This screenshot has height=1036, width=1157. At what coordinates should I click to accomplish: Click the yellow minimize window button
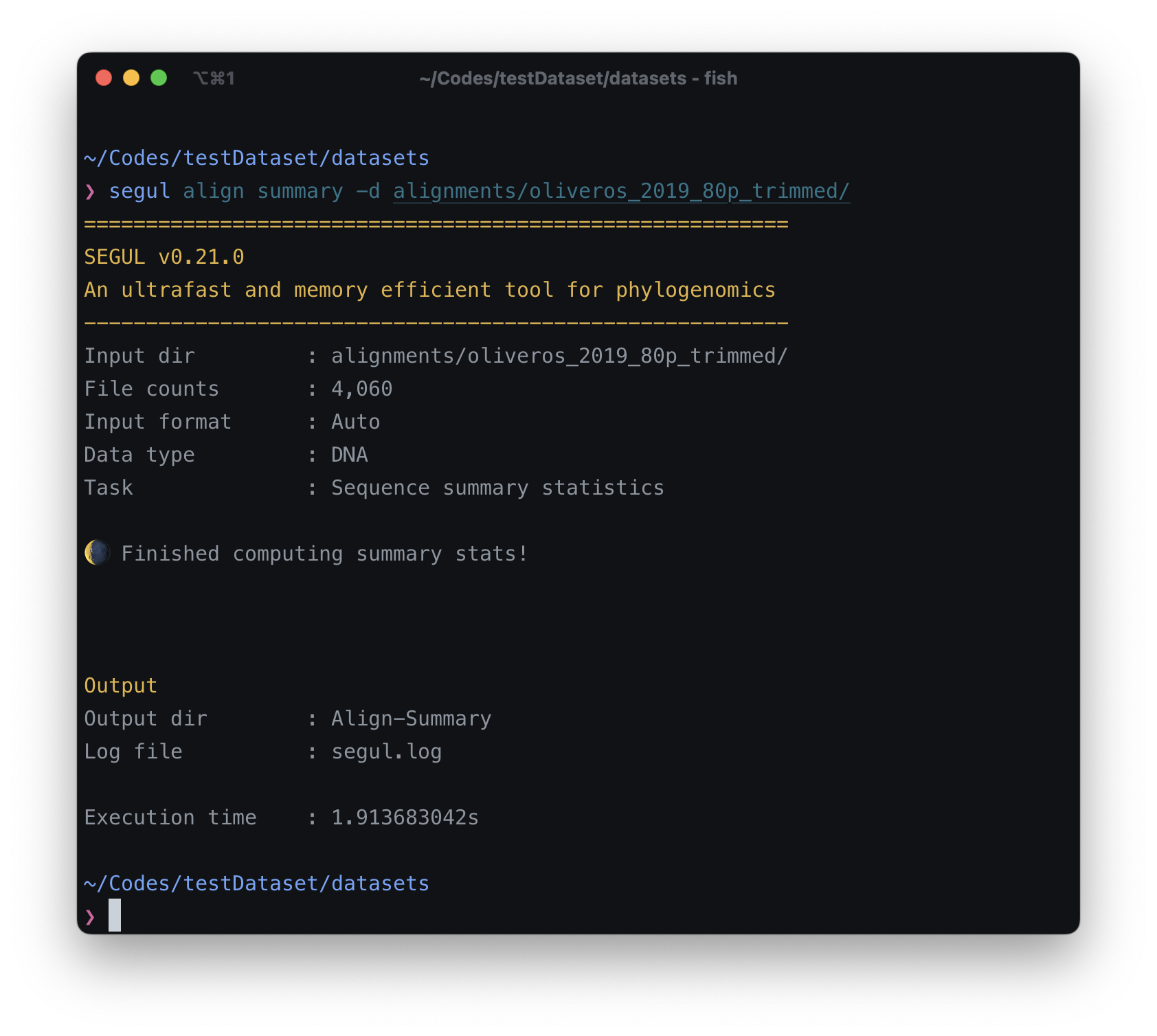(131, 78)
